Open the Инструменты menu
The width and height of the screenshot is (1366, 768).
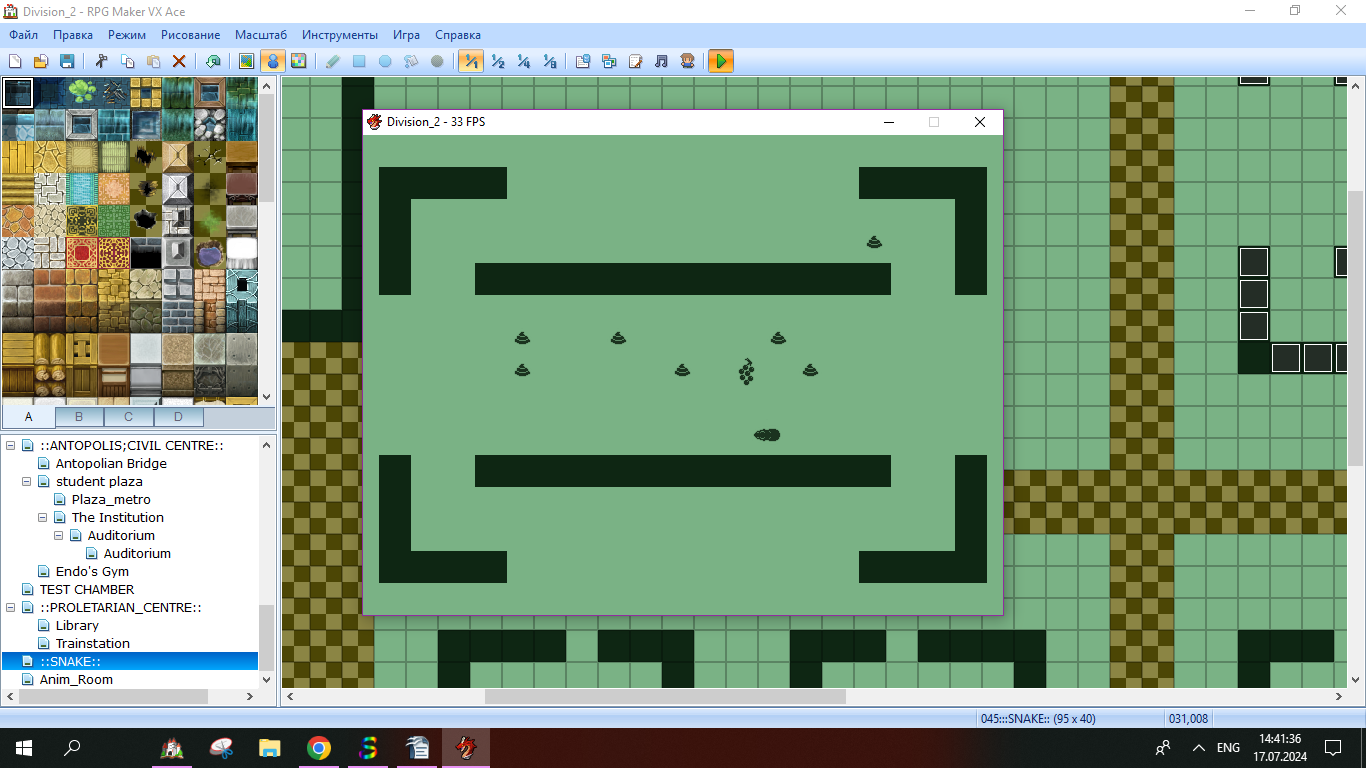[x=339, y=35]
